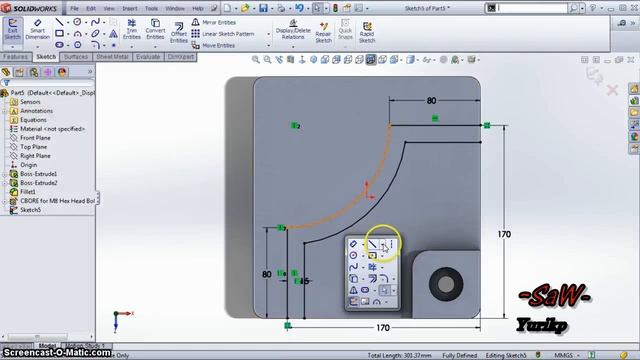Click Linear Sketch Pattern
This screenshot has height=360, width=640.
click(223, 34)
